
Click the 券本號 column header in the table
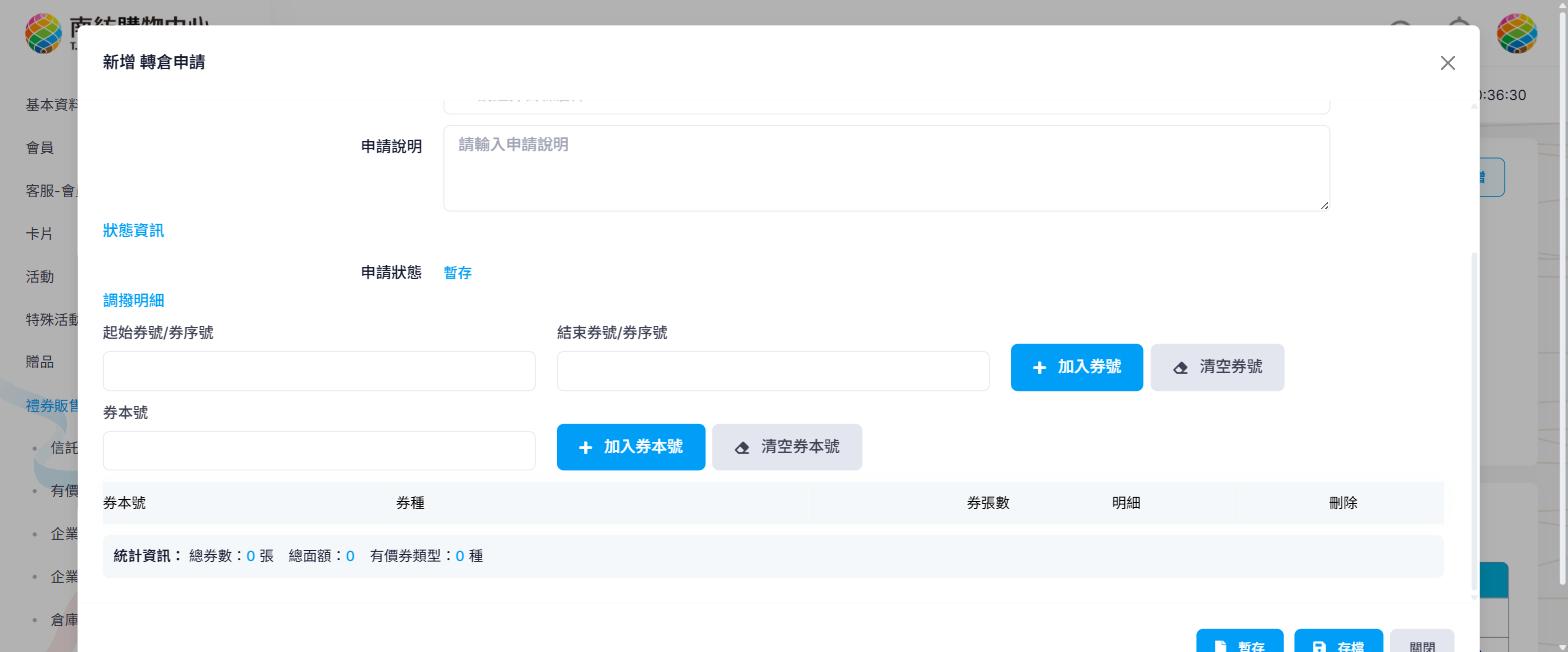(x=124, y=503)
